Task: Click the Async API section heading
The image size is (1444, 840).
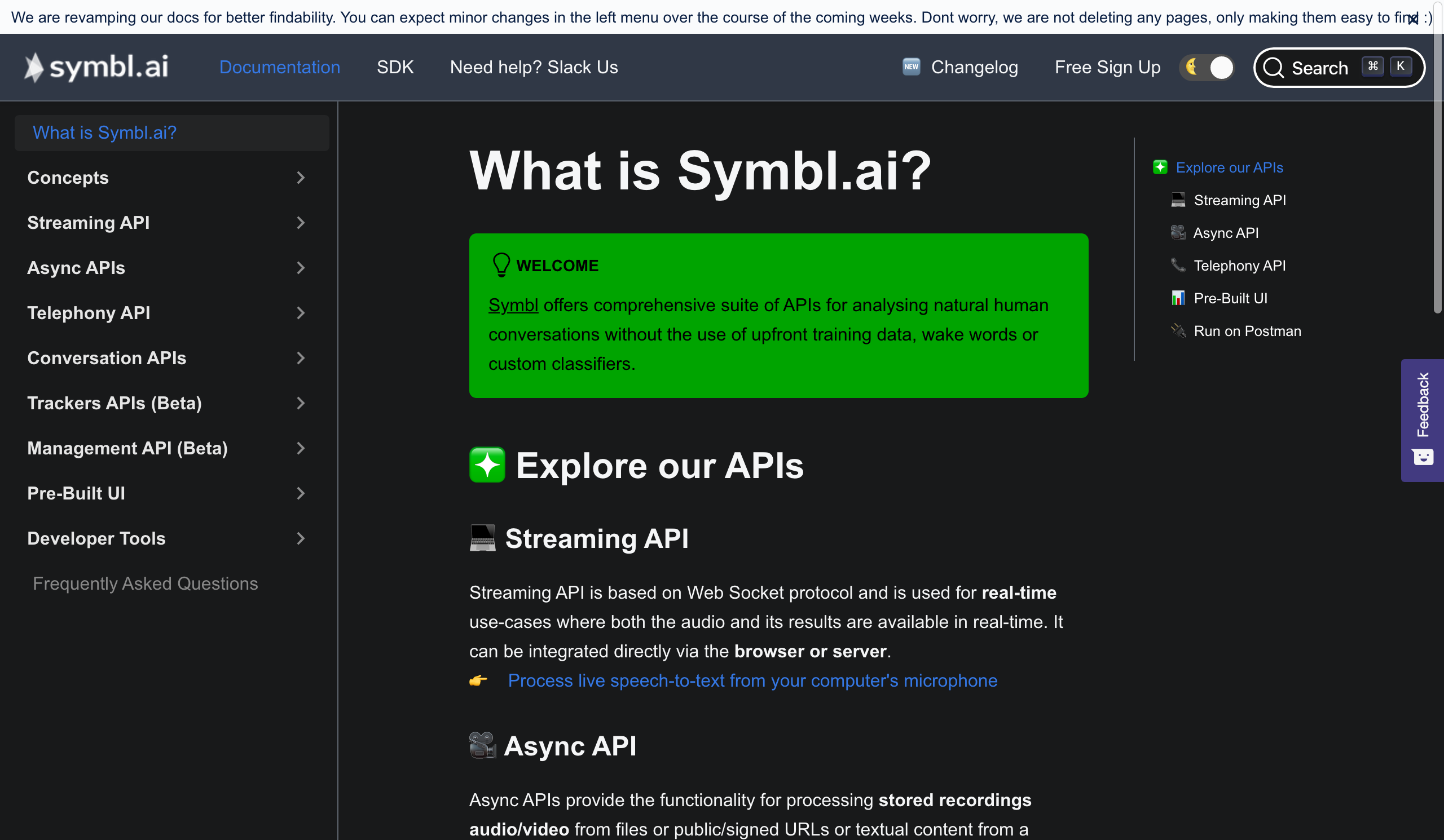Action: [570, 745]
